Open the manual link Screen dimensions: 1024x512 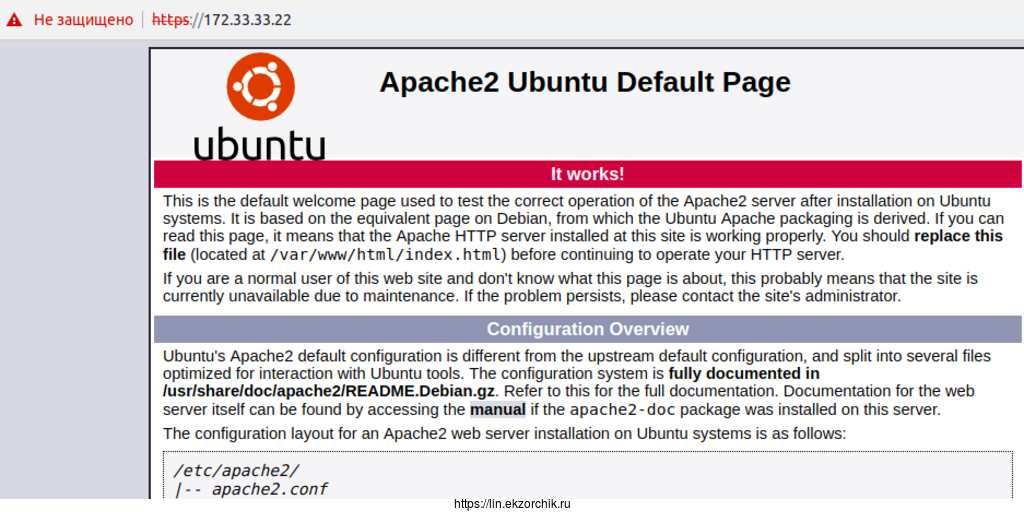point(497,409)
